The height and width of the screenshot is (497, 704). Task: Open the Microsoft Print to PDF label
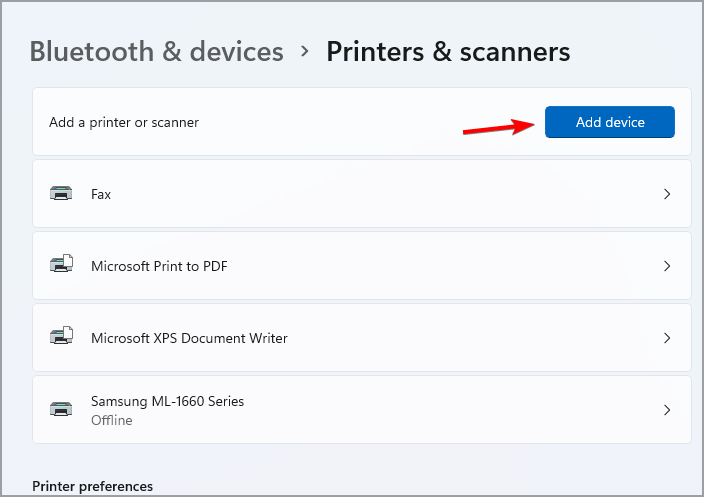pyautogui.click(x=160, y=266)
